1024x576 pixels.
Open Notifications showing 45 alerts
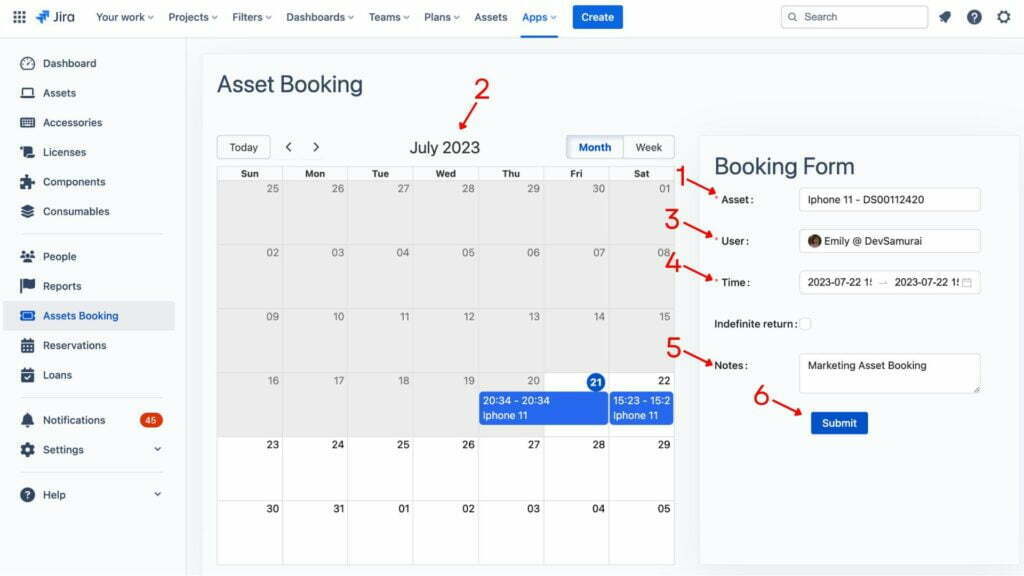click(76, 420)
